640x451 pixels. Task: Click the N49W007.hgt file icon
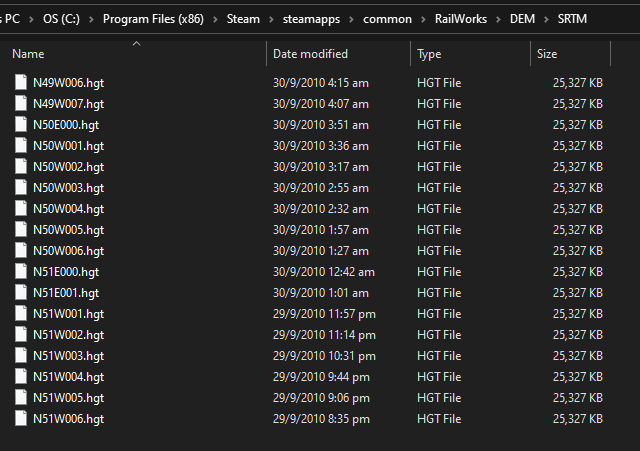[21, 104]
